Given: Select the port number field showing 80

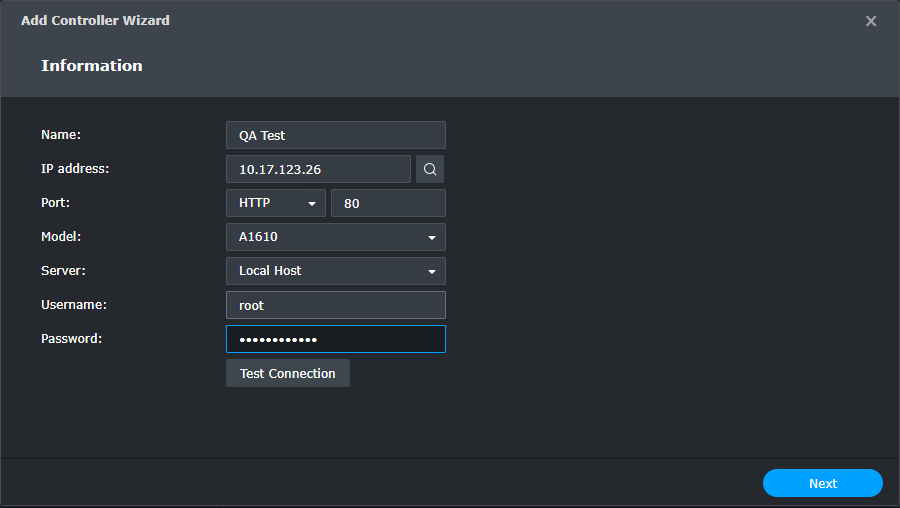Looking at the screenshot, I should [x=389, y=203].
